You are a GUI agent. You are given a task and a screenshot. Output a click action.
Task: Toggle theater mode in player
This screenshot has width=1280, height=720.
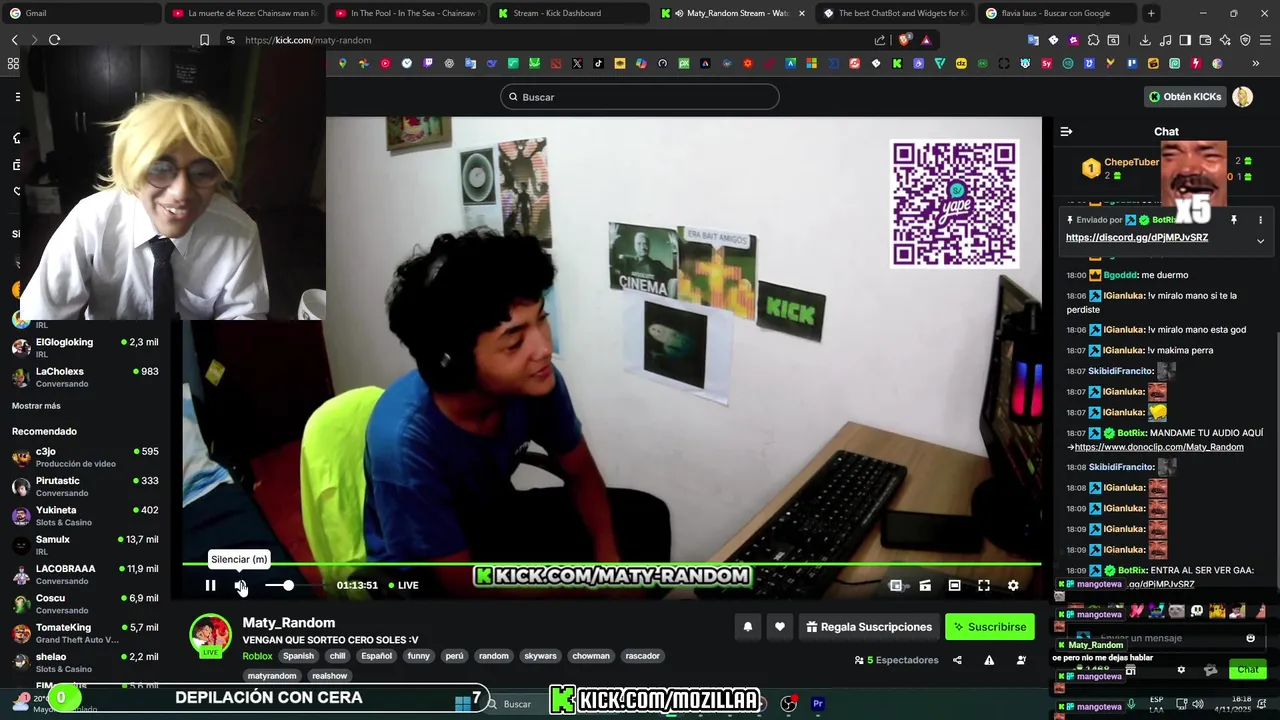(x=954, y=585)
